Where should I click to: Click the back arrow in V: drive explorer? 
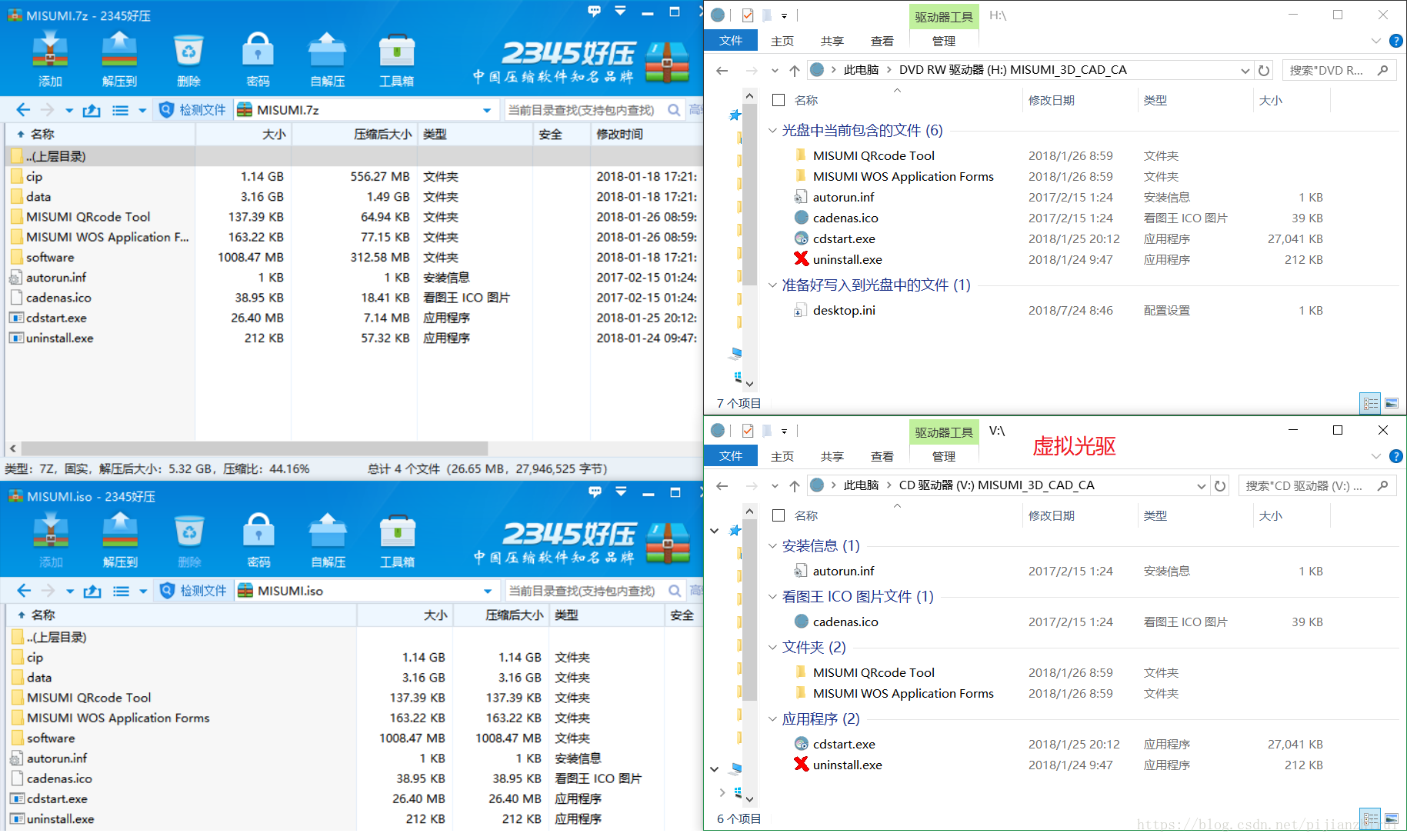722,485
